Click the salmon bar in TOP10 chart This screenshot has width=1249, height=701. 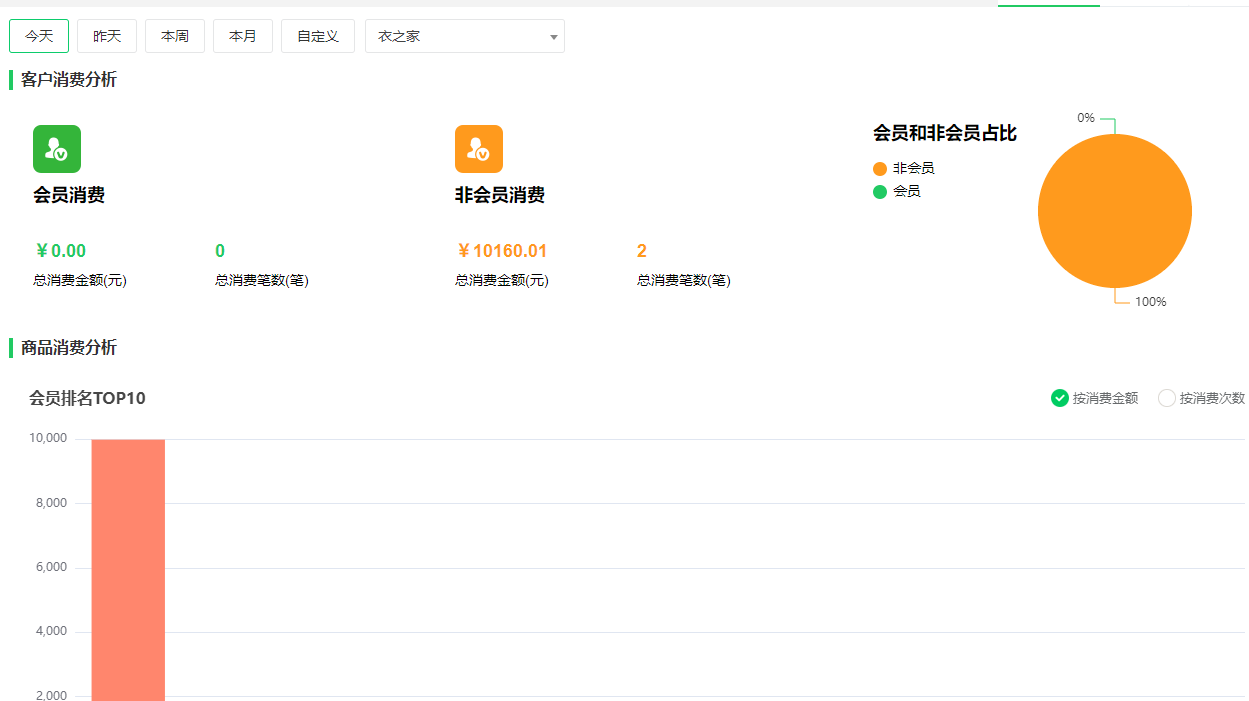(x=128, y=570)
